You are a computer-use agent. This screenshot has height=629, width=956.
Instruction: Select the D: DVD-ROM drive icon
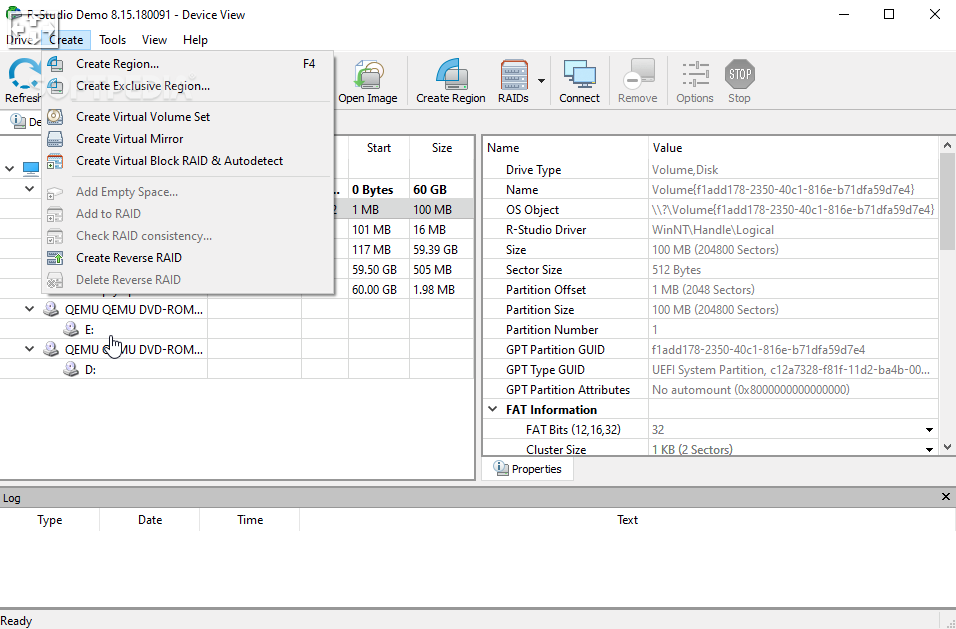pos(71,369)
